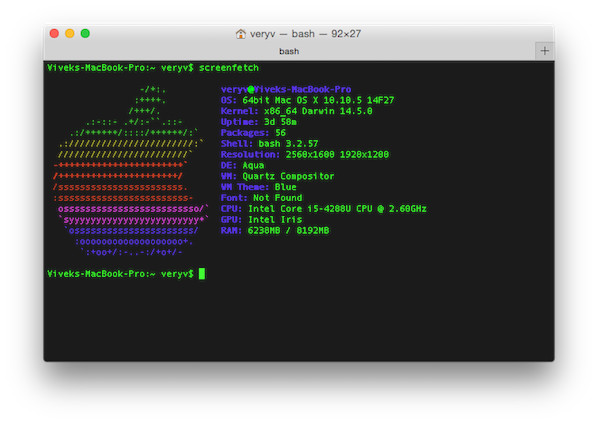This screenshot has width=598, height=424.
Task: Click the RAM usage line
Action: (275, 231)
